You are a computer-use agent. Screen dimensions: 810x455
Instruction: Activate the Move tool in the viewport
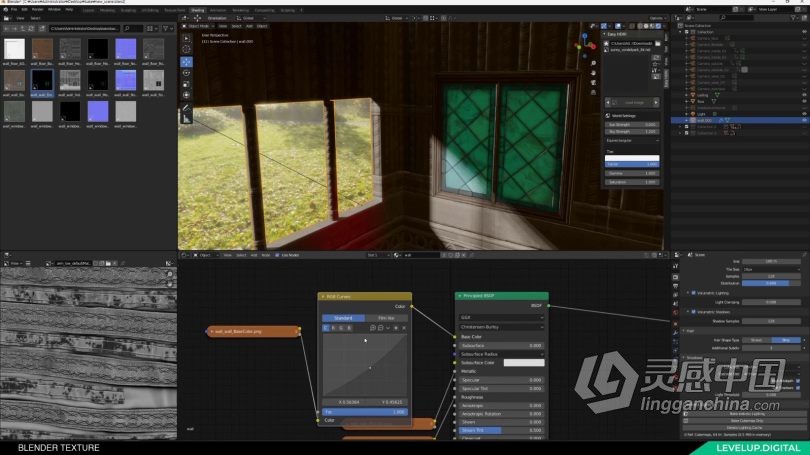coord(186,62)
